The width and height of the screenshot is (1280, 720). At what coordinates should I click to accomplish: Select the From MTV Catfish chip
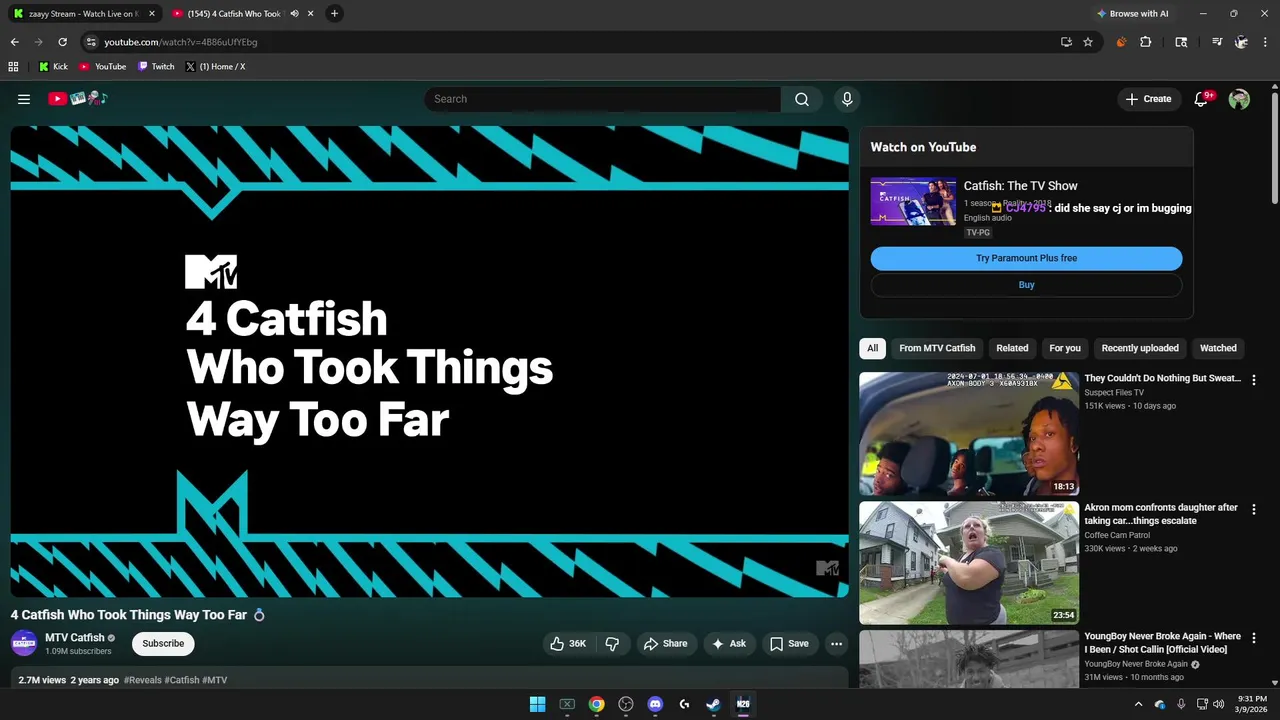(937, 348)
